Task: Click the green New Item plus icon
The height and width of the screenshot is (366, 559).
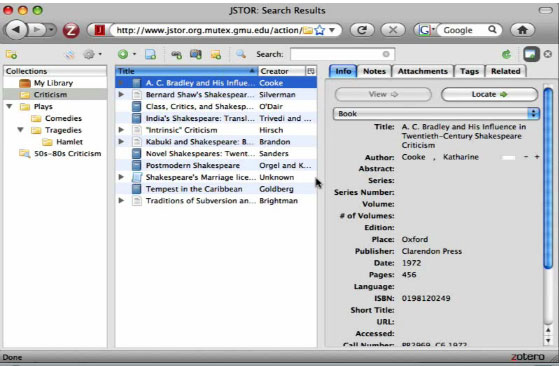Action: (123, 54)
